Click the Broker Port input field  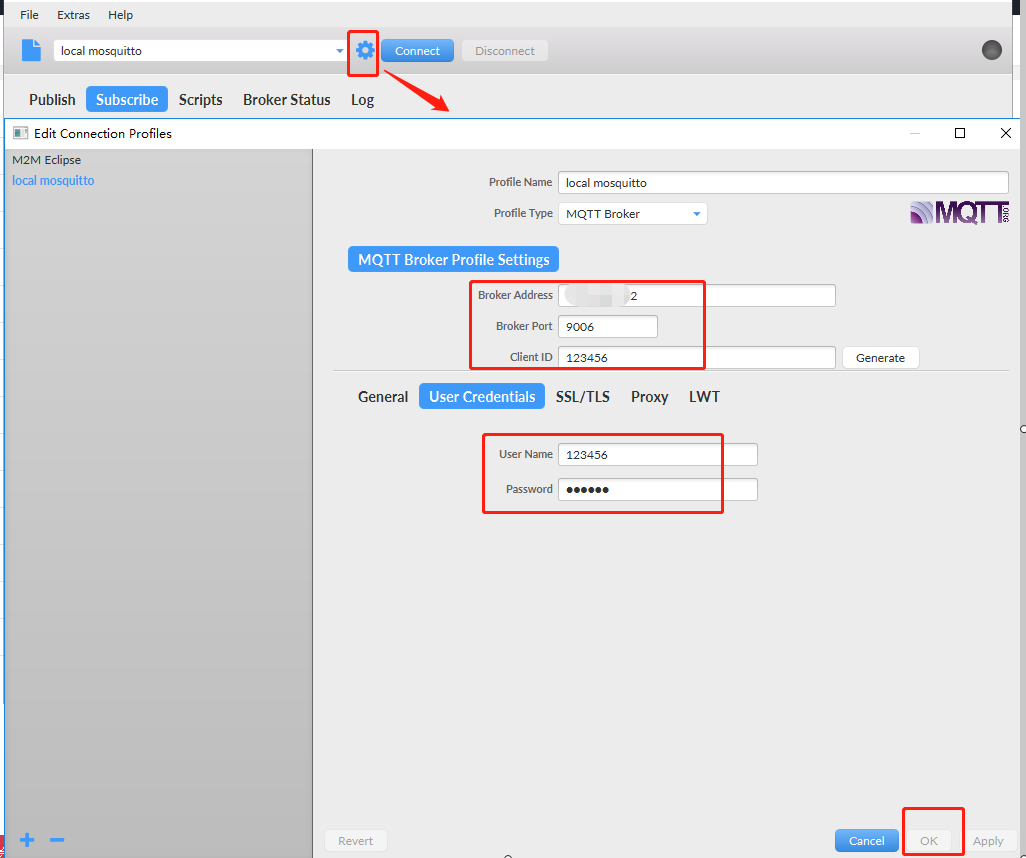tap(607, 327)
